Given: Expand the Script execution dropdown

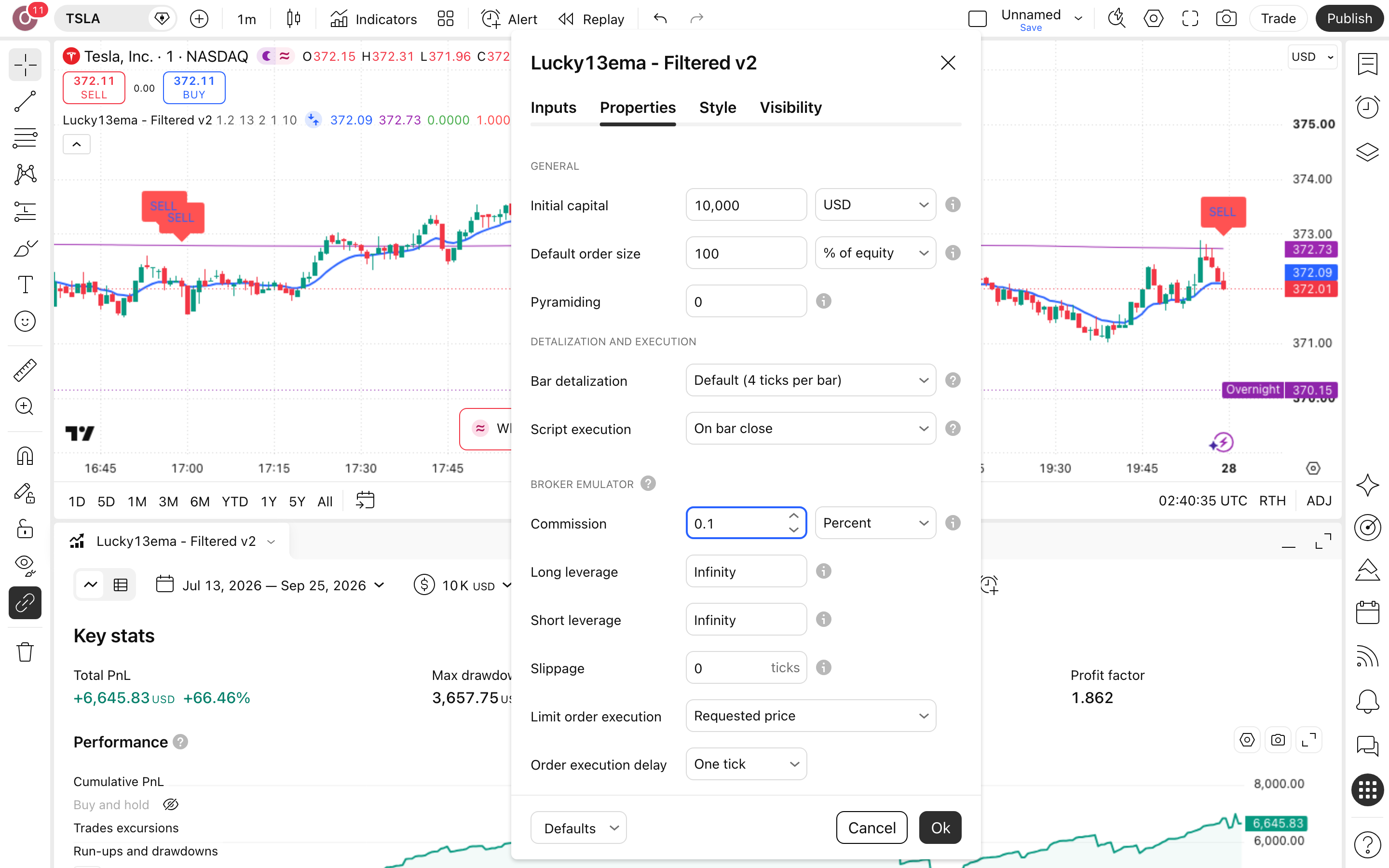Looking at the screenshot, I should pyautogui.click(x=810, y=428).
